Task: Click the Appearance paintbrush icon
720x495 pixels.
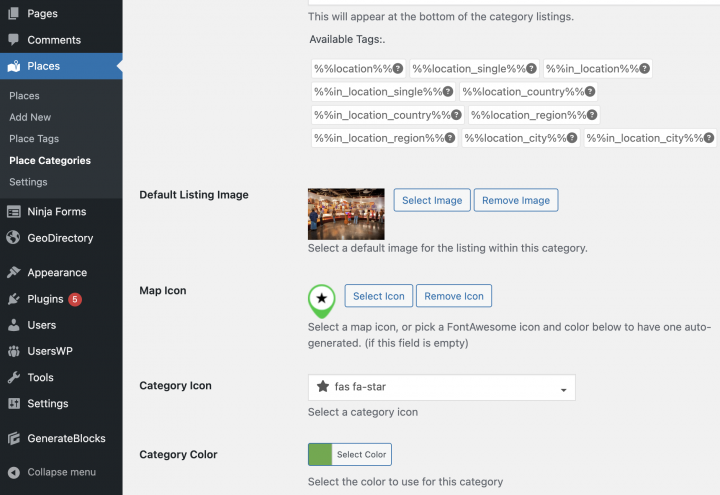Action: 13,272
